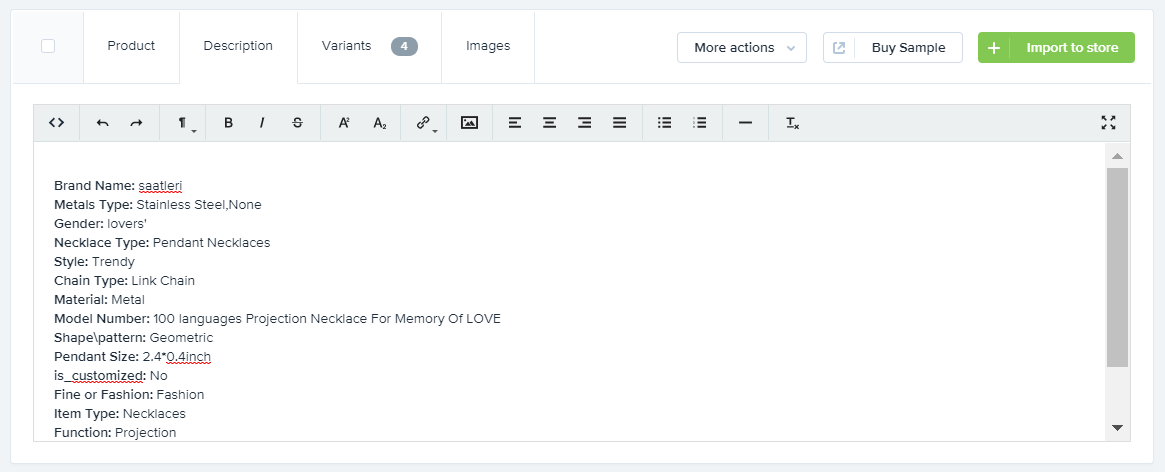Screen dimensions: 1165x472
Task: Expand the More actions dropdown
Action: 741,48
